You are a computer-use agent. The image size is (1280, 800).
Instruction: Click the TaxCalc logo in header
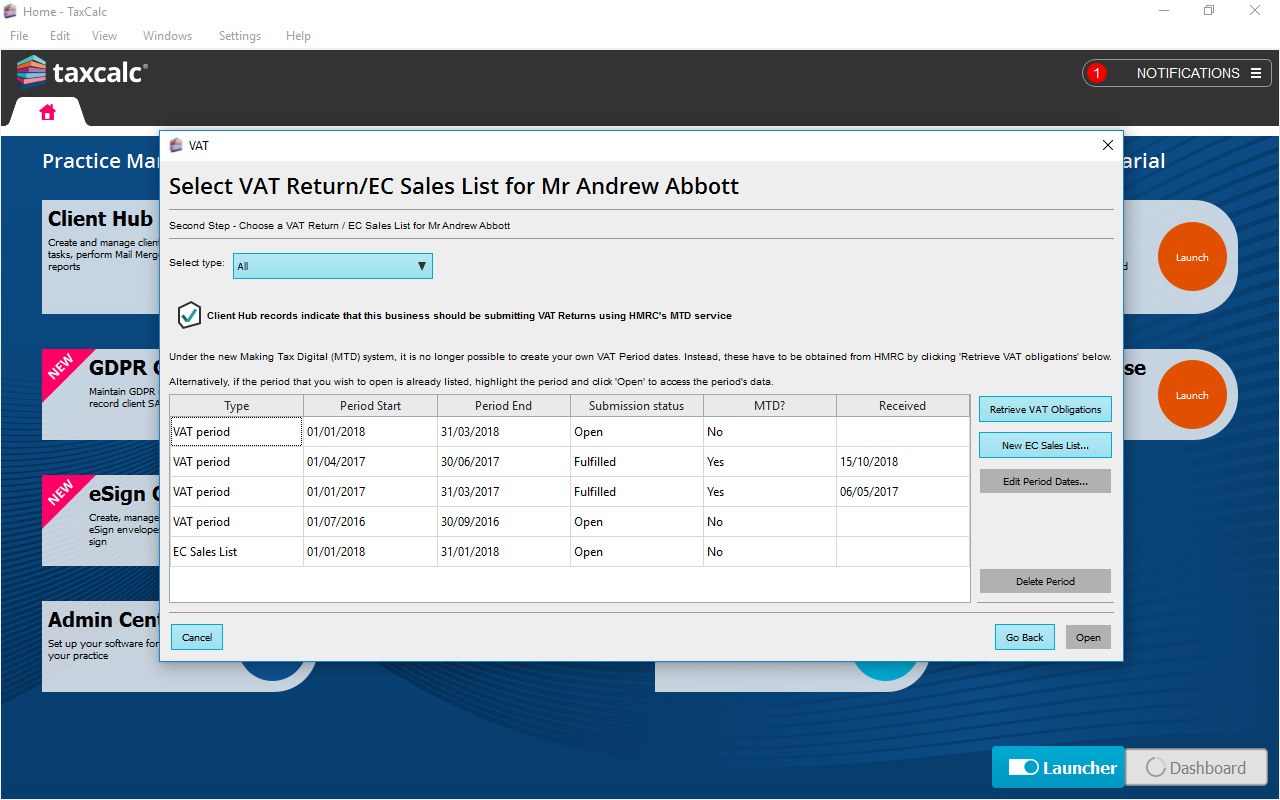pyautogui.click(x=82, y=73)
